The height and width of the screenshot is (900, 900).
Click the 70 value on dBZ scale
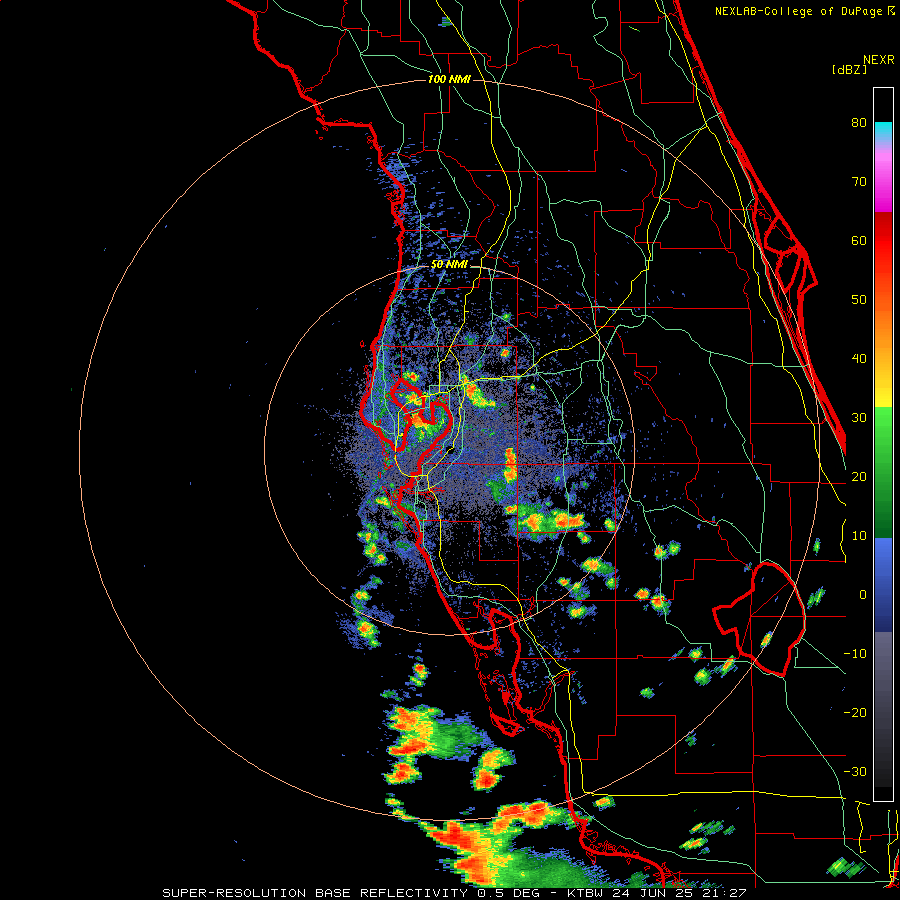click(859, 182)
